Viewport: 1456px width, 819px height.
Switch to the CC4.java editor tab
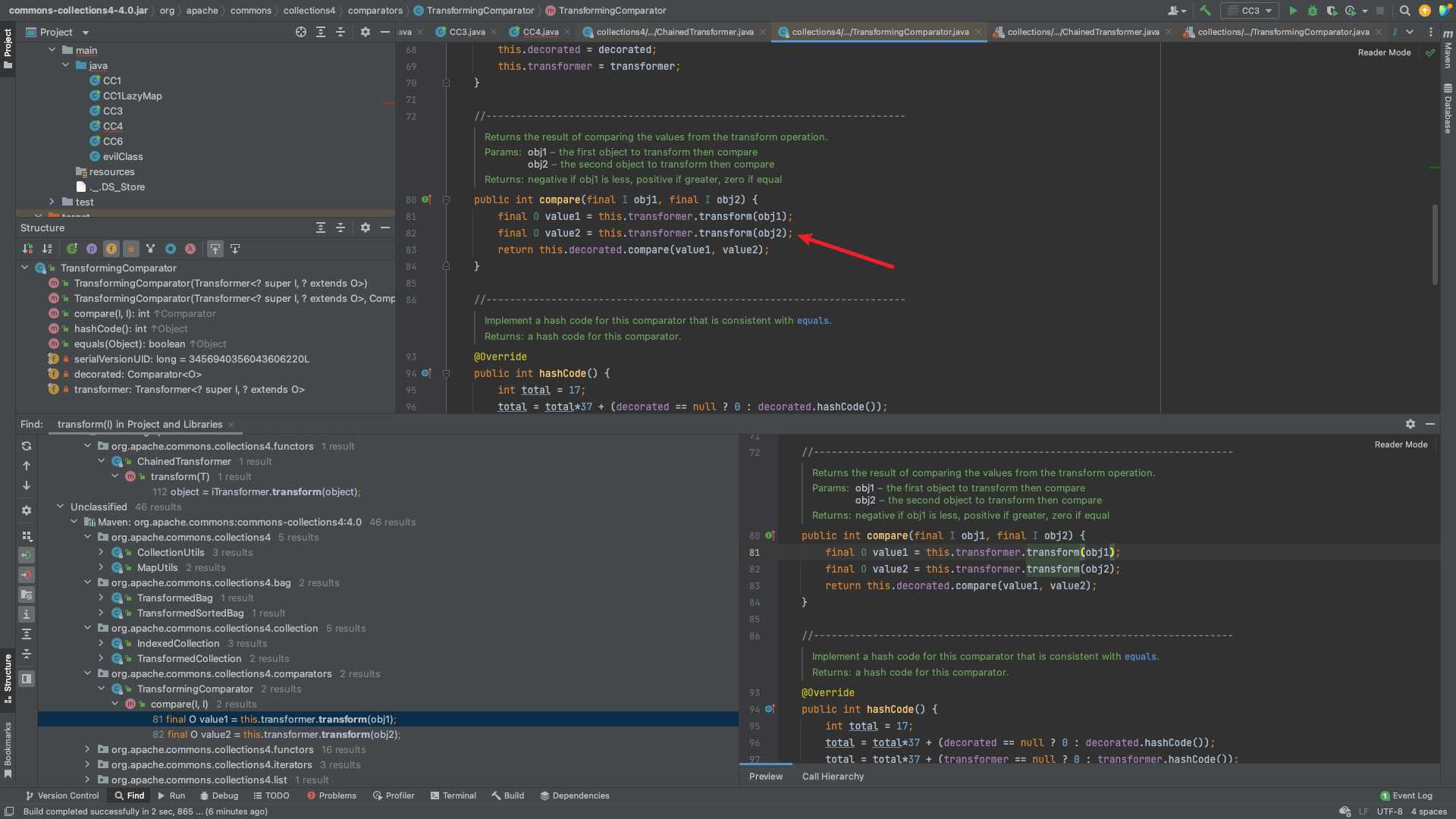[540, 32]
